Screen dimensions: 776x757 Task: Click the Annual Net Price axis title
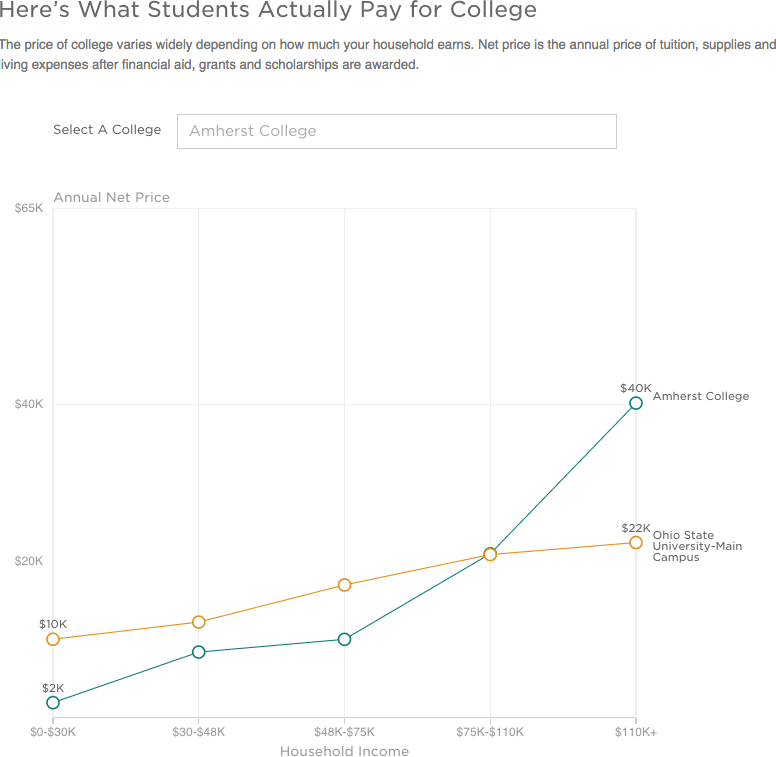[111, 197]
